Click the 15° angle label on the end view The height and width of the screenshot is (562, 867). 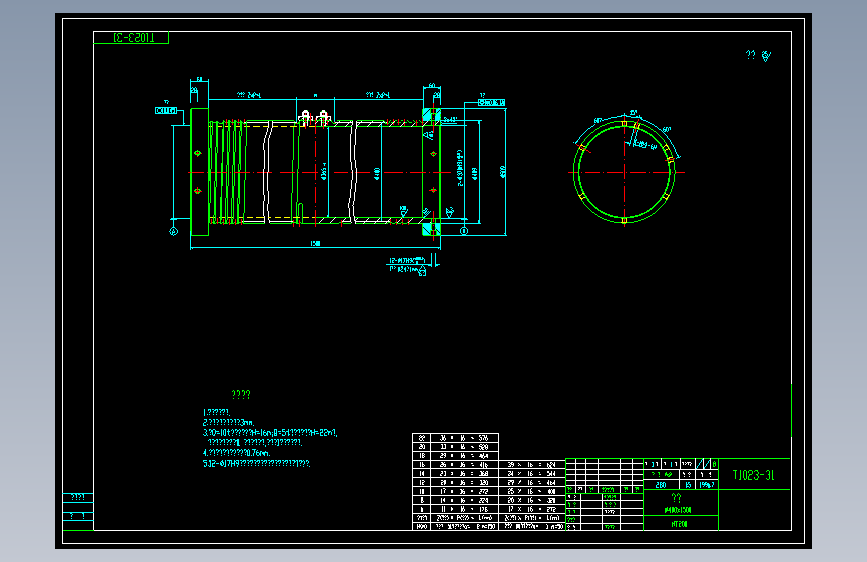(x=634, y=113)
